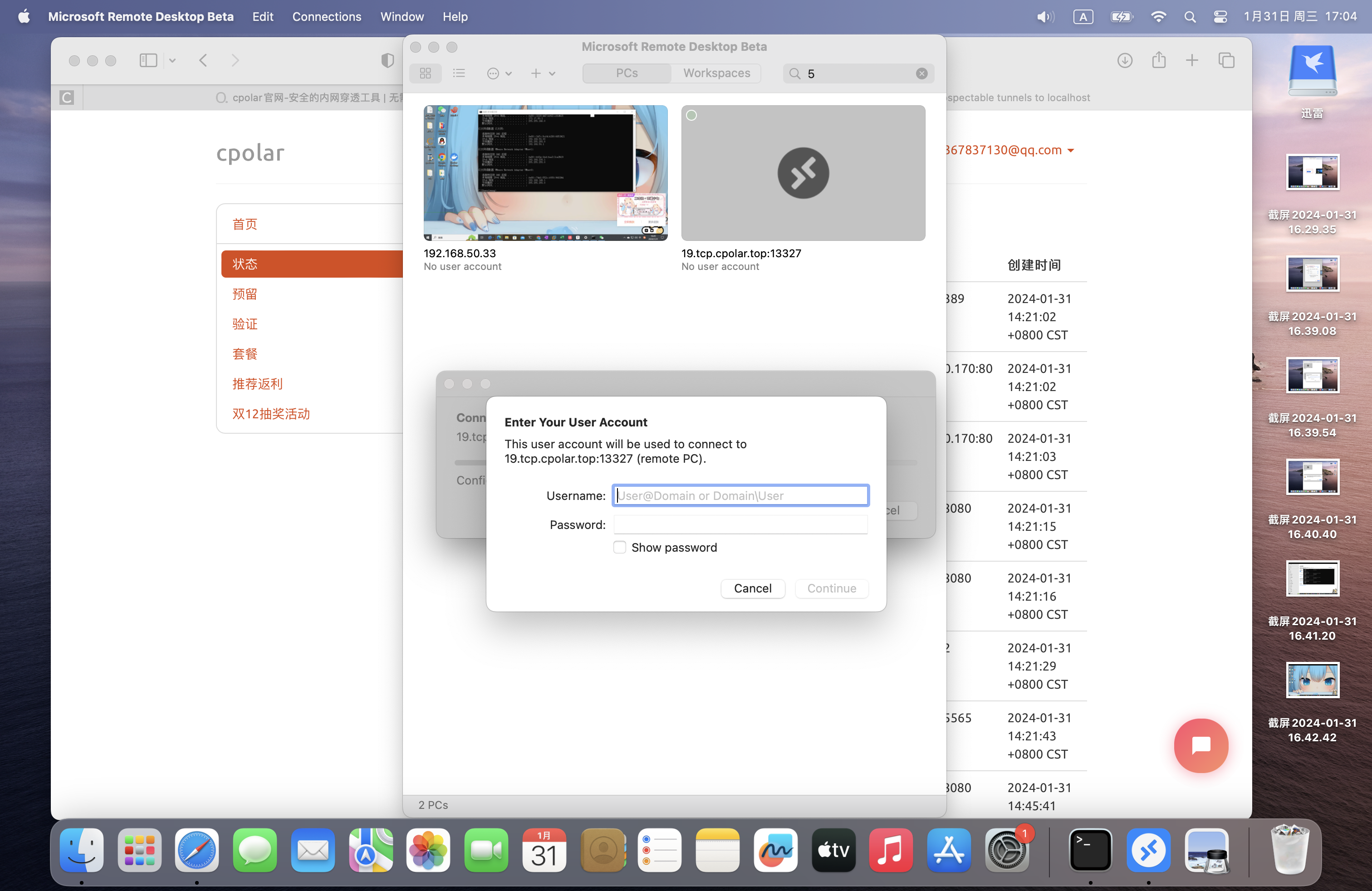
Task: Click the Password input field
Action: coord(741,524)
